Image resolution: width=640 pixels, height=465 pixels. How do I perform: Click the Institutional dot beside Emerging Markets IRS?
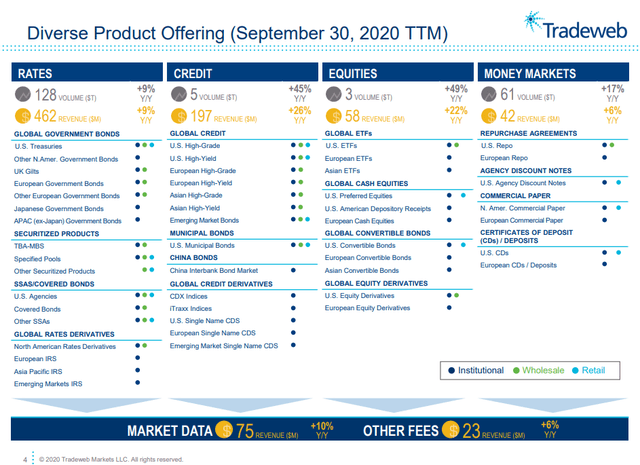[138, 383]
